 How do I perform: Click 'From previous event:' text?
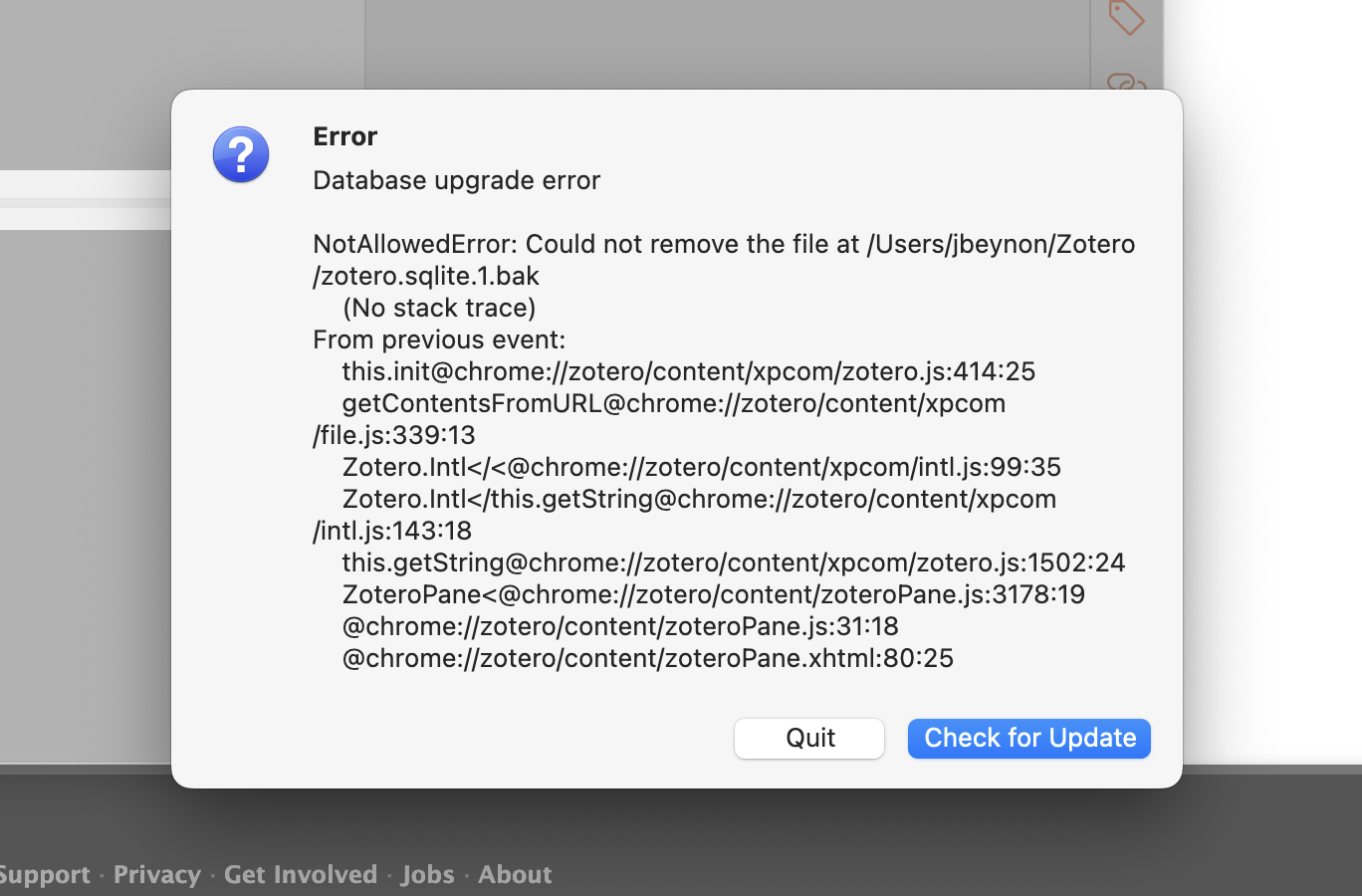439,339
